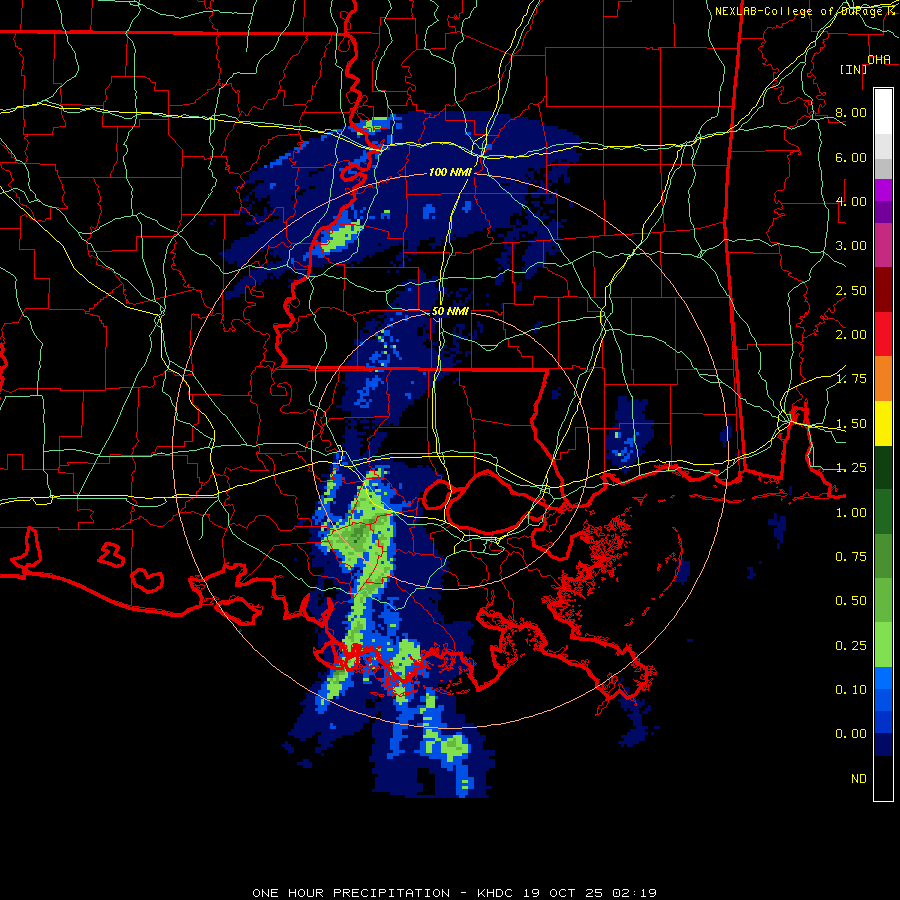Pick the bright magenta legend swatch
The width and height of the screenshot is (900, 900).
(883, 190)
